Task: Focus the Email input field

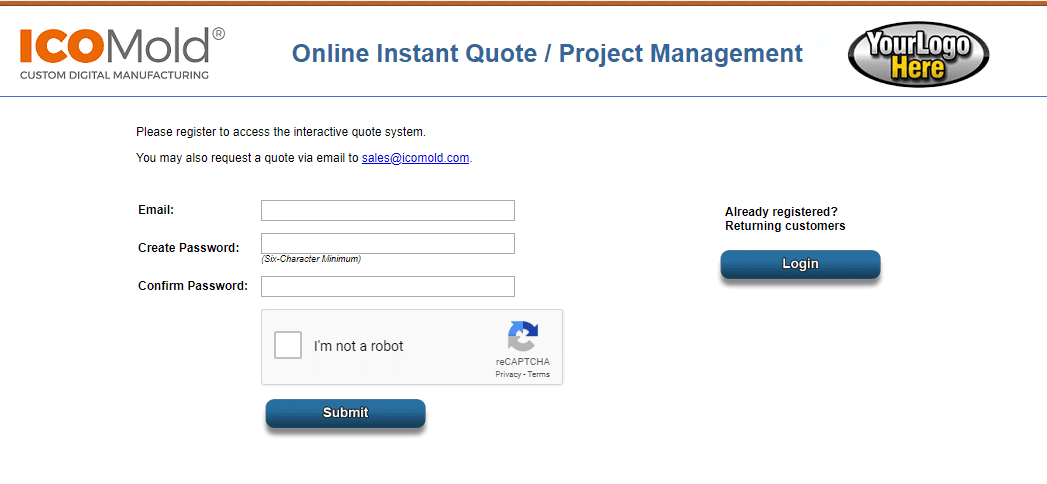Action: pyautogui.click(x=388, y=210)
